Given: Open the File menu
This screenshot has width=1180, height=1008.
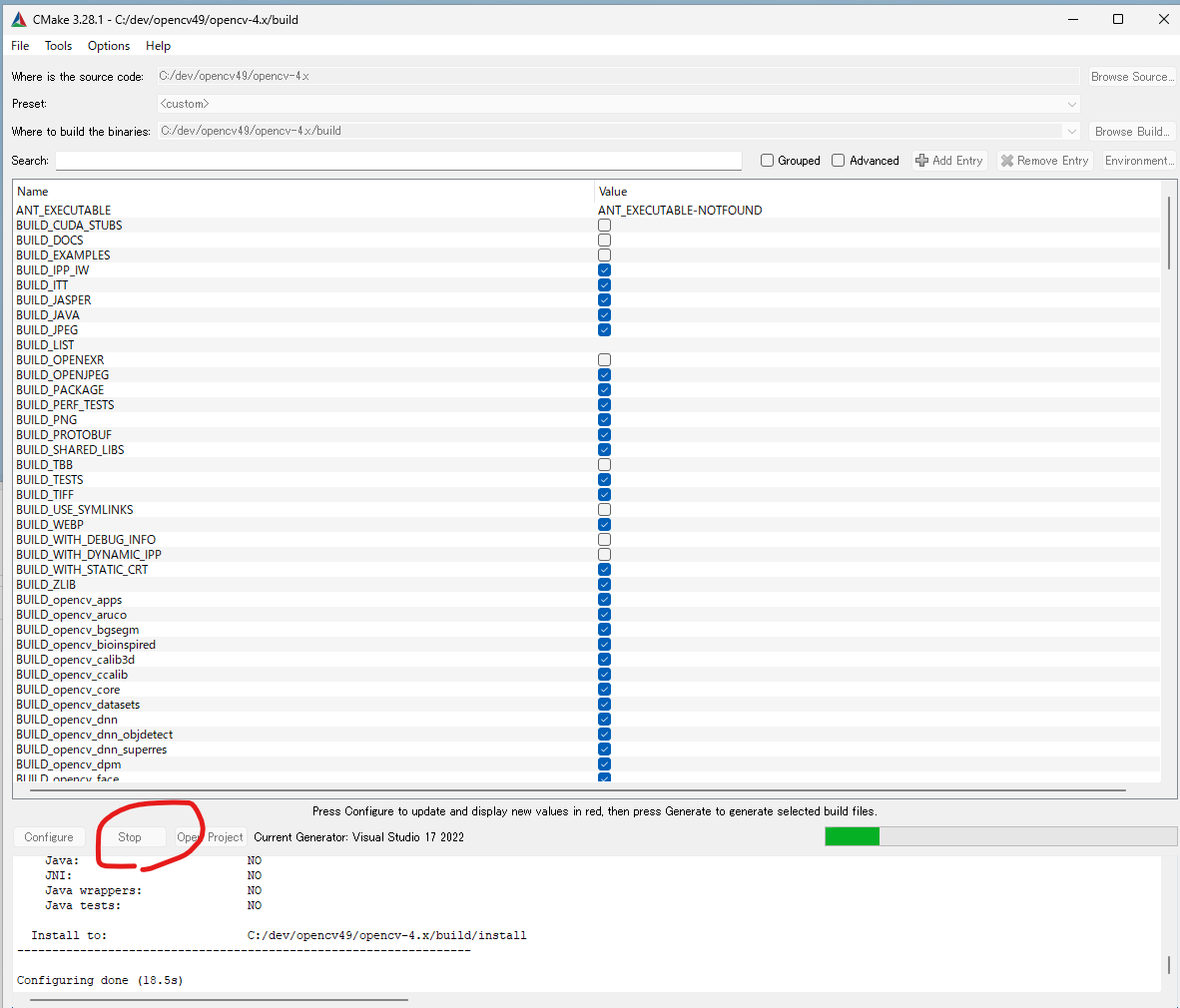Looking at the screenshot, I should [20, 46].
